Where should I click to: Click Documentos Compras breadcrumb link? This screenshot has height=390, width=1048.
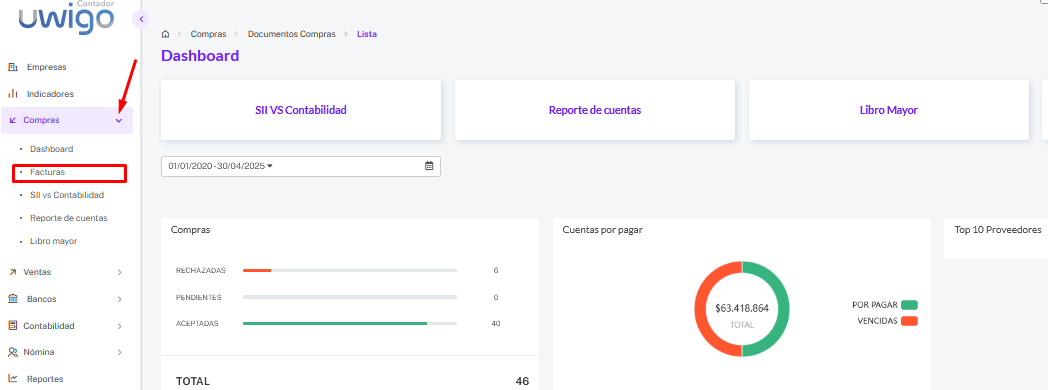click(x=291, y=34)
